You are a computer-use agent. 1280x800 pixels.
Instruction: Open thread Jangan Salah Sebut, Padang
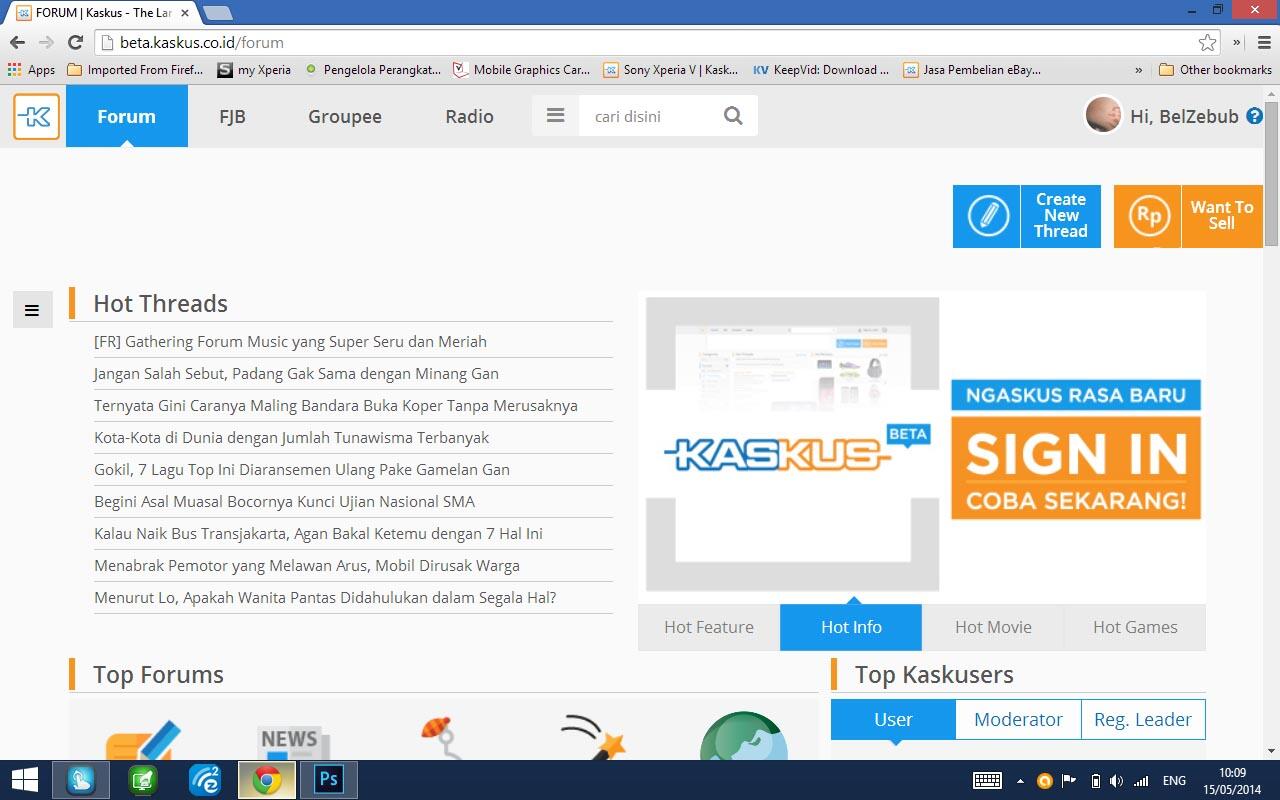pyautogui.click(x=296, y=373)
